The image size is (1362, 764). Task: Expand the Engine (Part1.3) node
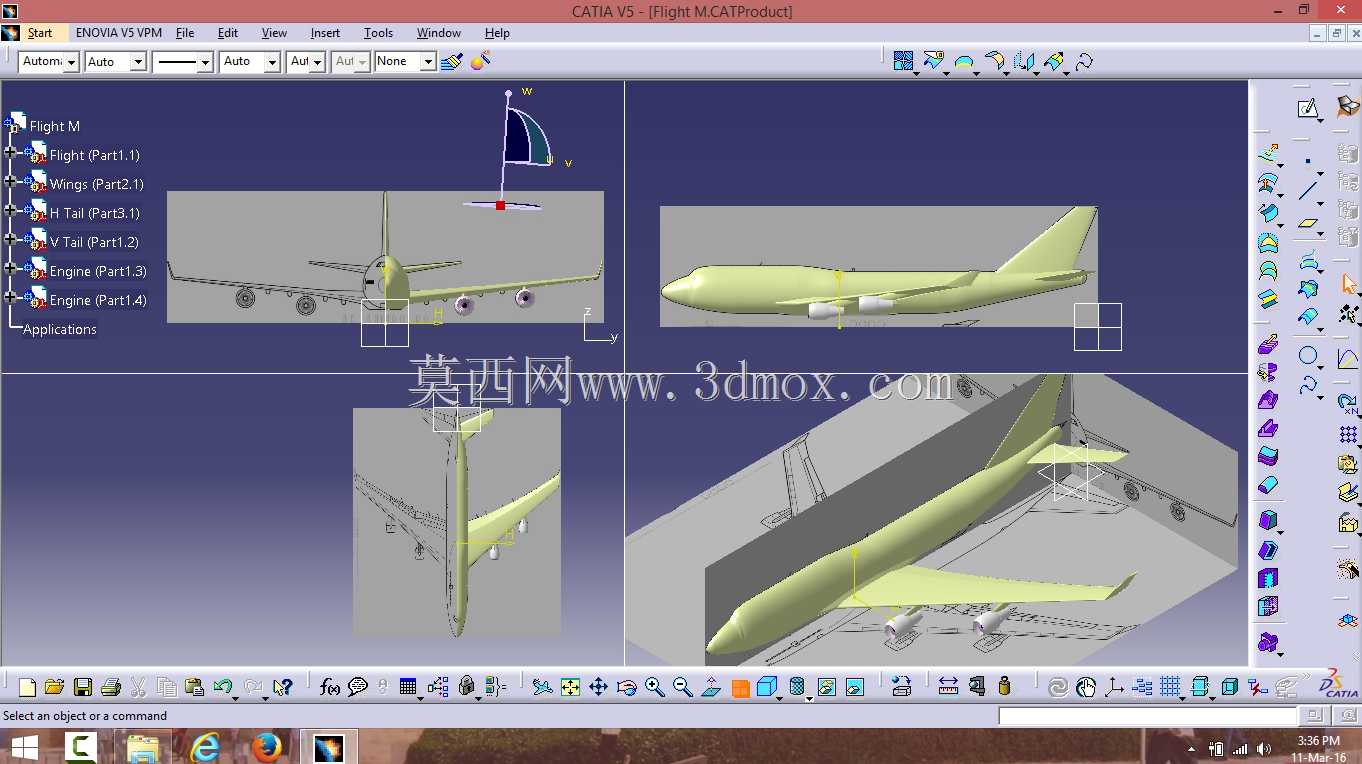tap(10, 269)
